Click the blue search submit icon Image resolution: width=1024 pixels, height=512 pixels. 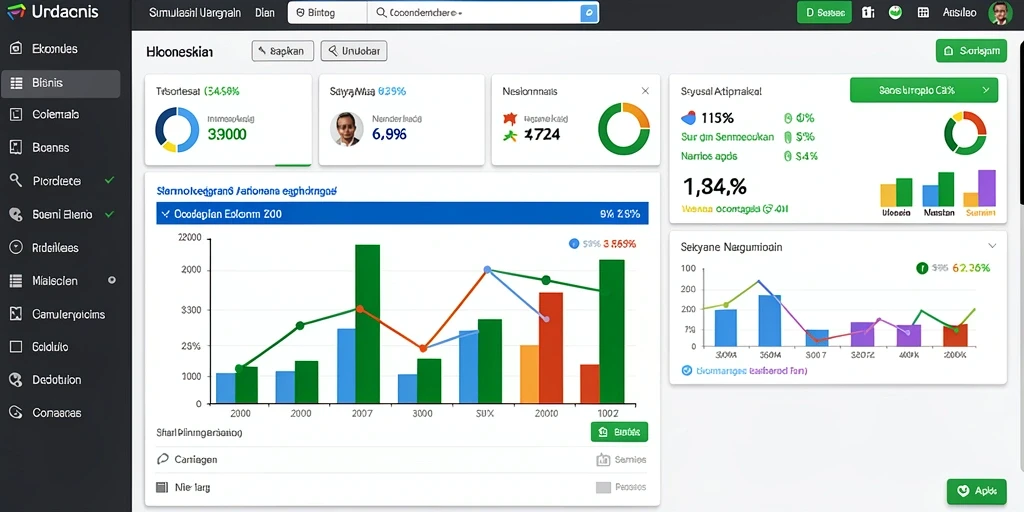point(589,12)
